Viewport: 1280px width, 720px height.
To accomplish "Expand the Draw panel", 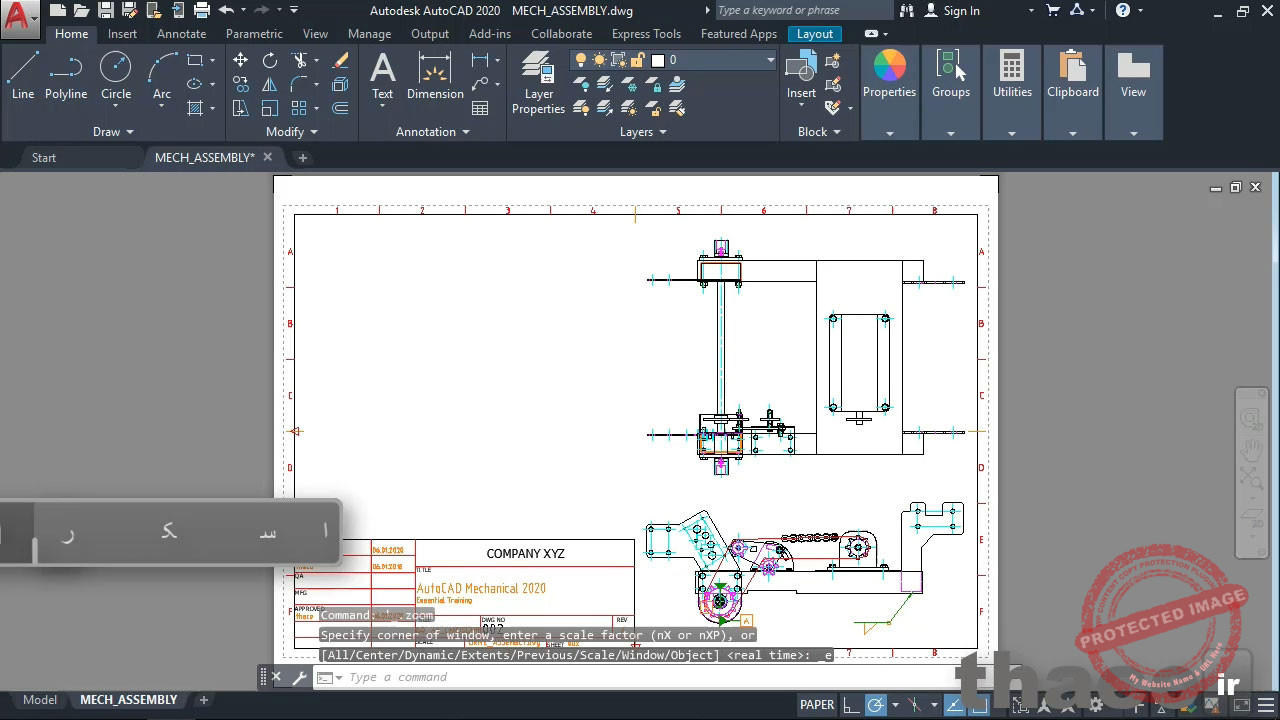I will (113, 131).
